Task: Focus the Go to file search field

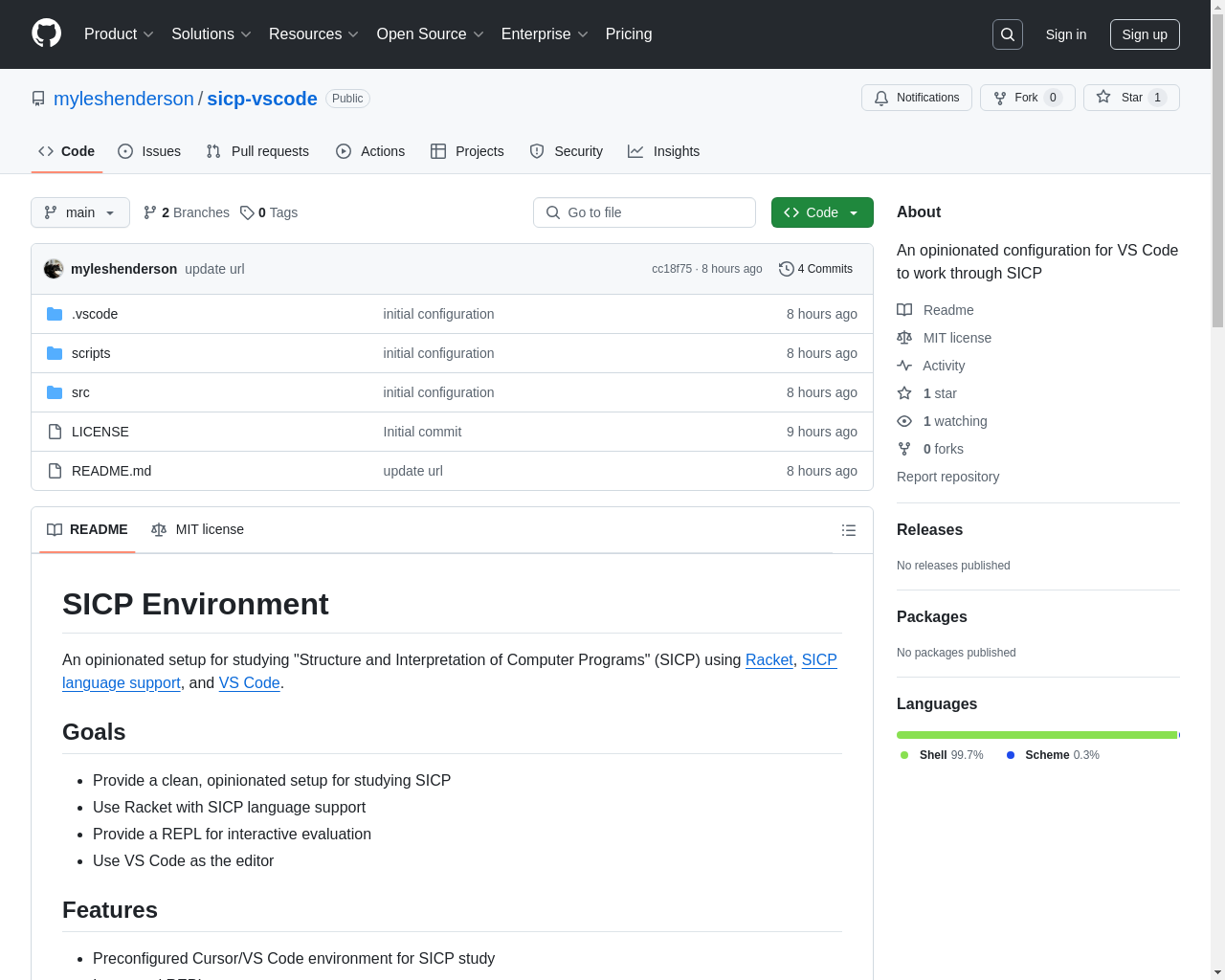Action: pyautogui.click(x=644, y=212)
